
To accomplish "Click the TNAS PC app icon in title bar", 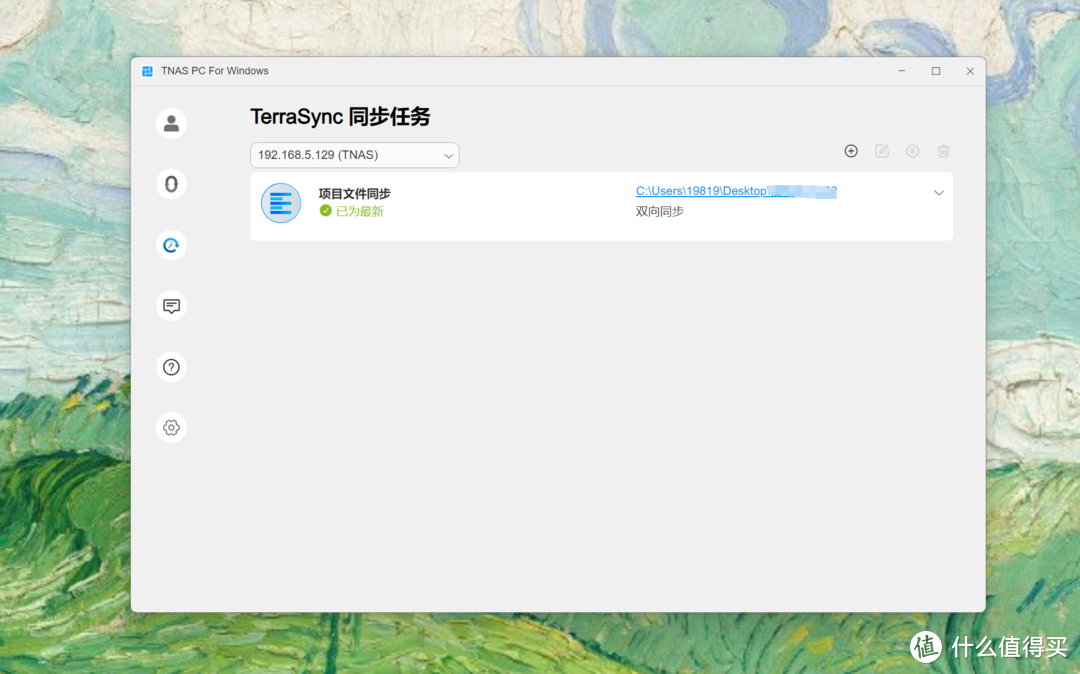I will click(147, 71).
